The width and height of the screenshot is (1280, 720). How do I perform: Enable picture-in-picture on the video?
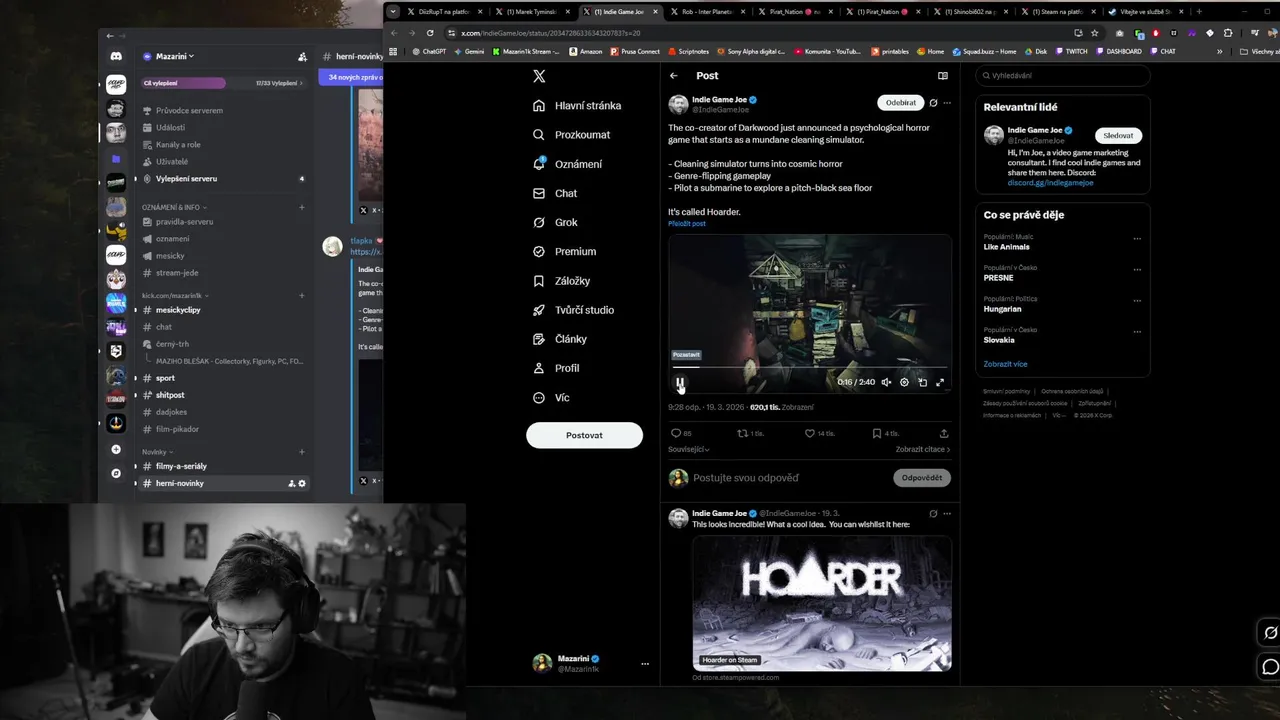tap(922, 382)
